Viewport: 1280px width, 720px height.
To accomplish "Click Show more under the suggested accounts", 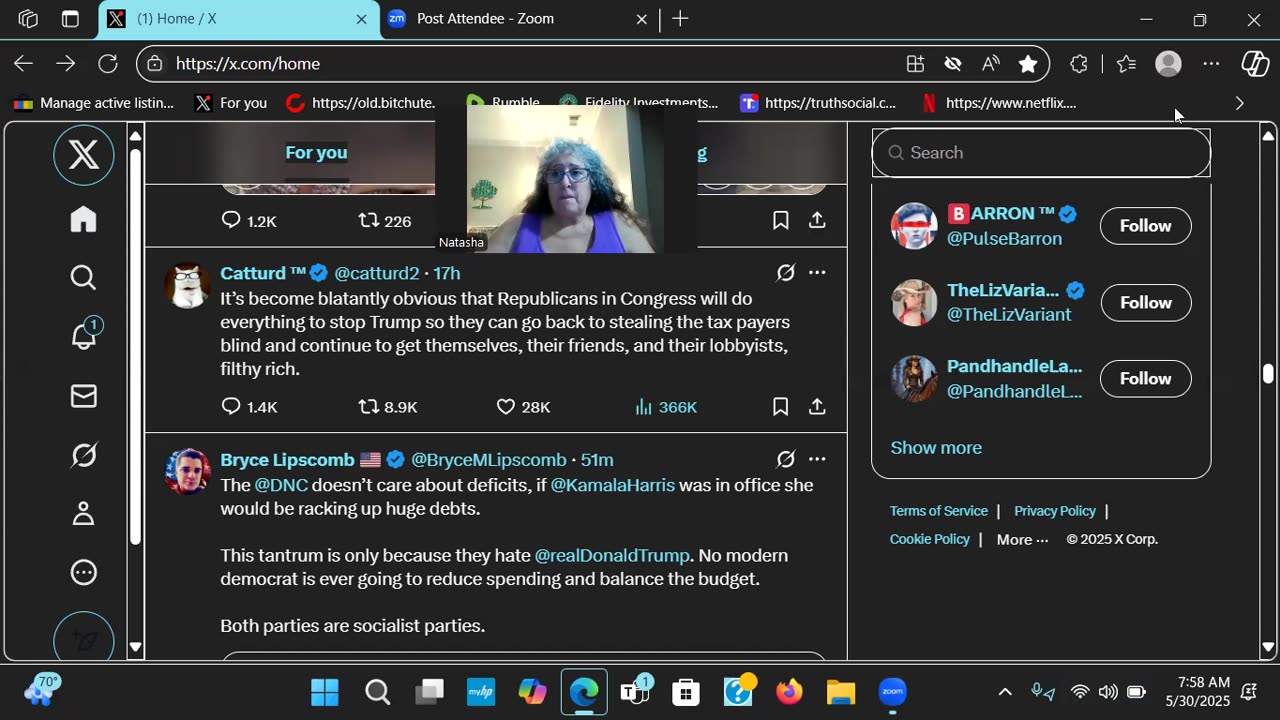I will pos(936,448).
